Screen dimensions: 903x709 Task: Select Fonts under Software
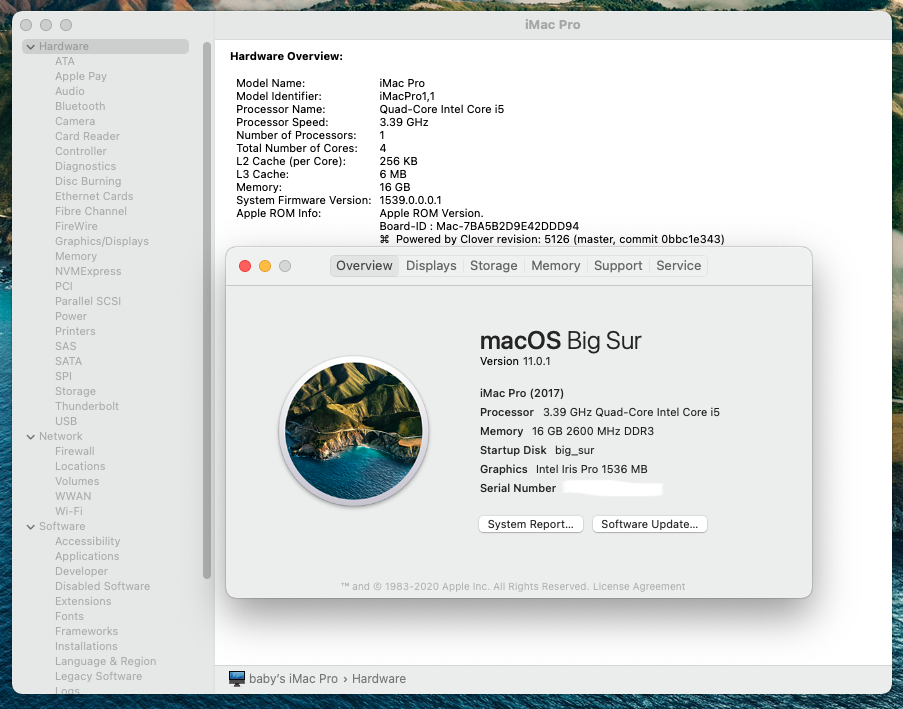pyautogui.click(x=69, y=616)
